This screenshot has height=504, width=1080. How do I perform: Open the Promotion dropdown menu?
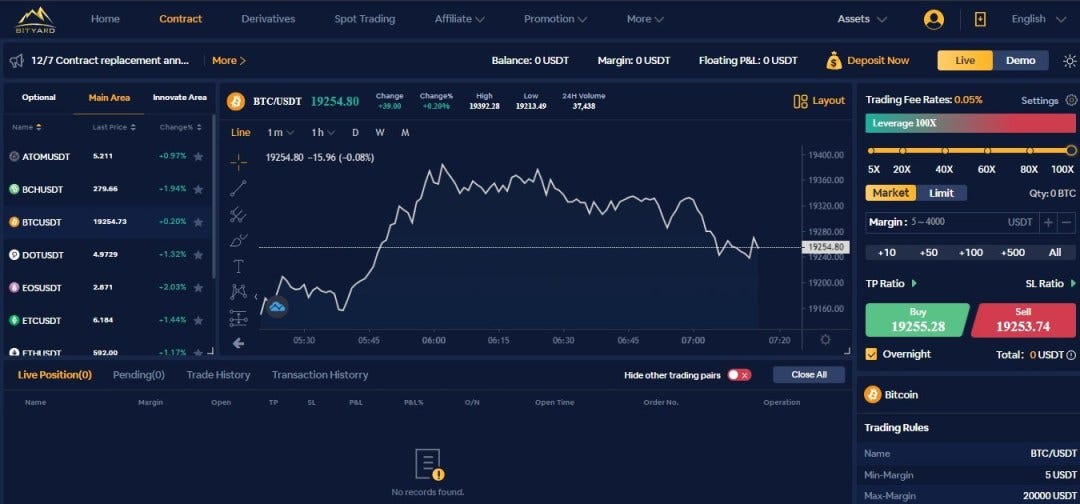point(555,19)
